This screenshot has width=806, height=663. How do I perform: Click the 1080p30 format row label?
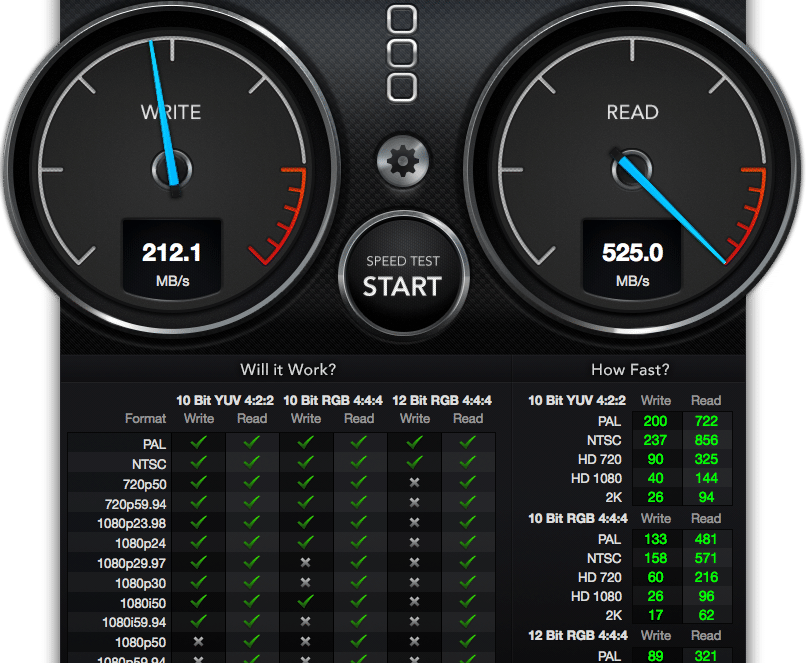click(x=141, y=584)
